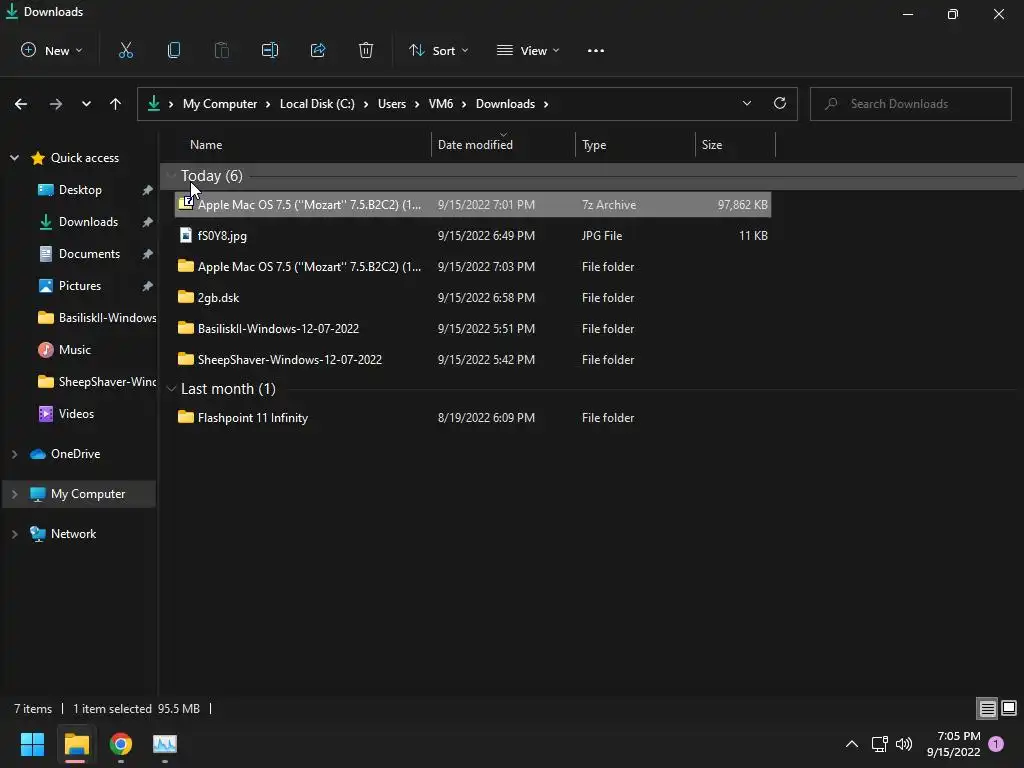Select the BasiliskII-Windows-12-07-2022 folder row
Screen dimensions: 1024x768
coord(473,328)
